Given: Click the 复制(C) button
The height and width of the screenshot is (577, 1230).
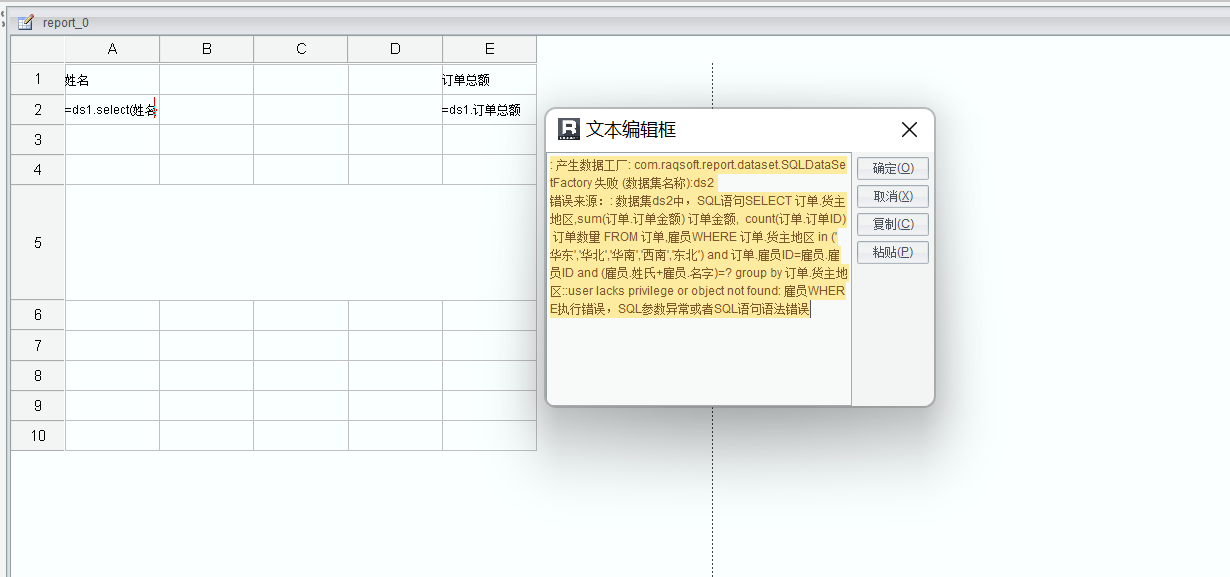Looking at the screenshot, I should coord(893,224).
